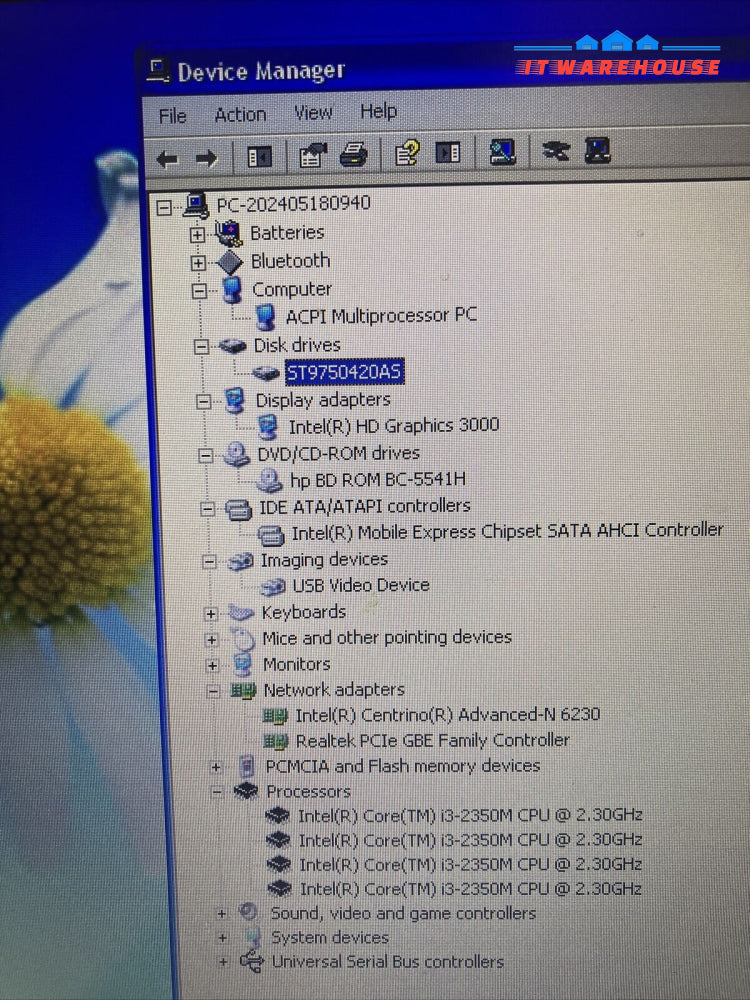This screenshot has width=750, height=1000.
Task: Expand Sound, video and game controllers
Action: click(x=221, y=913)
